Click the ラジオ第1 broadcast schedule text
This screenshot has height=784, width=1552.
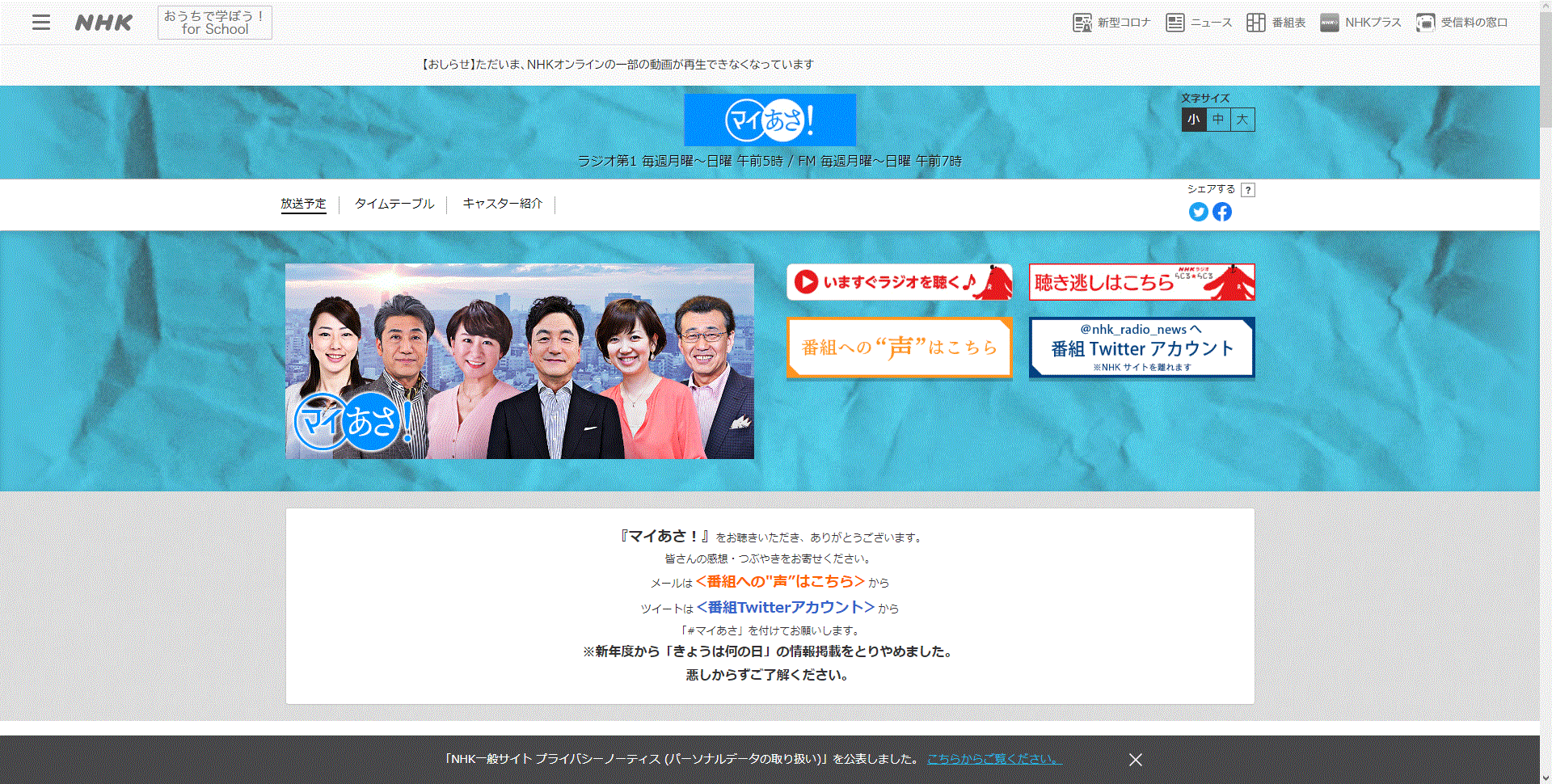click(770, 161)
